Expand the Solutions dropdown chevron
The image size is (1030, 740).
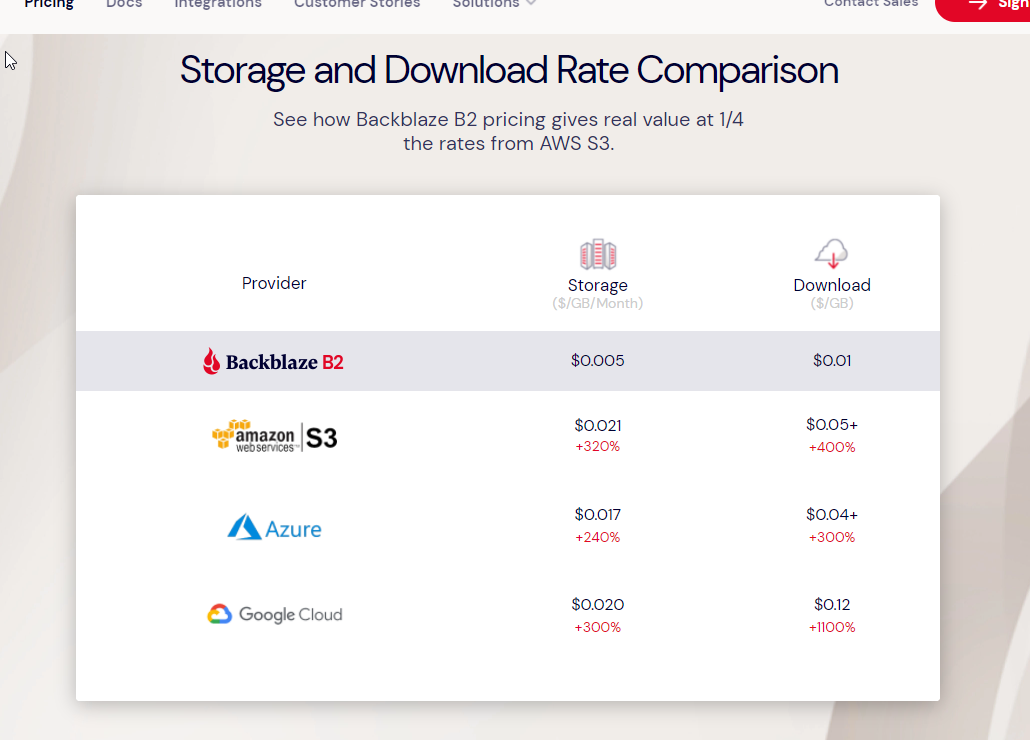pyautogui.click(x=531, y=3)
